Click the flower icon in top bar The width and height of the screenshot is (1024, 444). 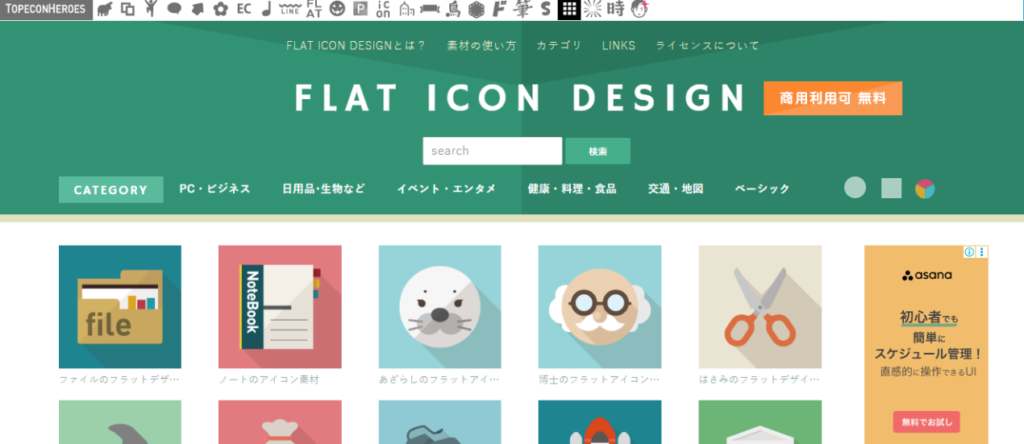[x=220, y=10]
